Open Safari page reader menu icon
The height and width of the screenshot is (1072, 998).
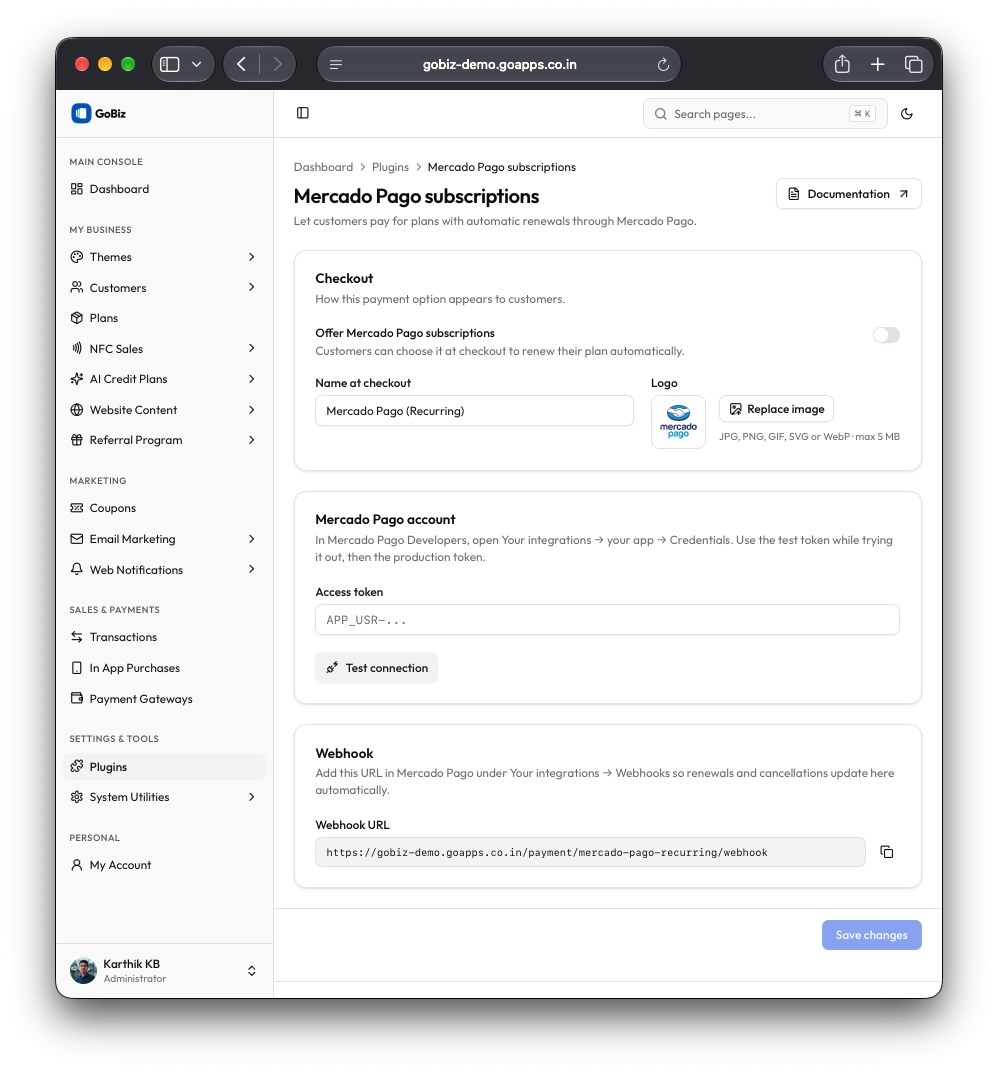[336, 65]
